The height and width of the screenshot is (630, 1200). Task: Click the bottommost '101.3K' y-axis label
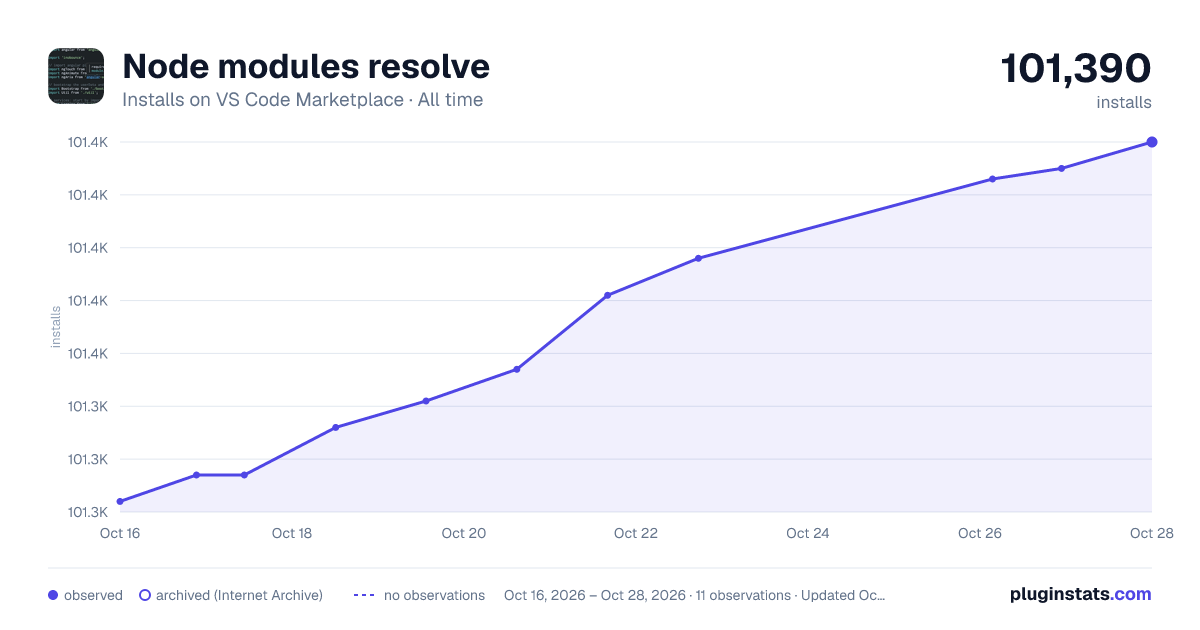click(88, 512)
